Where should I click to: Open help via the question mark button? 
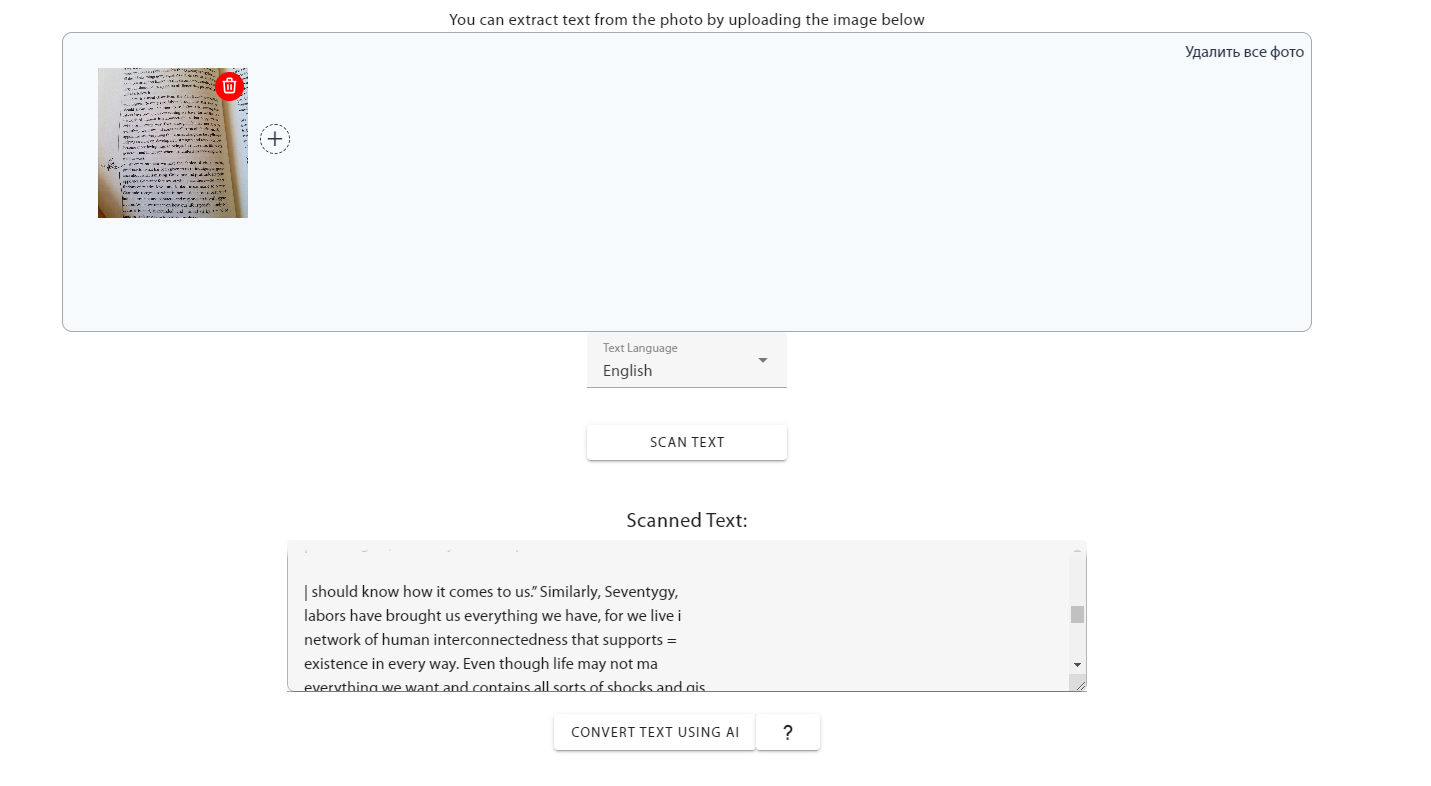(x=788, y=732)
